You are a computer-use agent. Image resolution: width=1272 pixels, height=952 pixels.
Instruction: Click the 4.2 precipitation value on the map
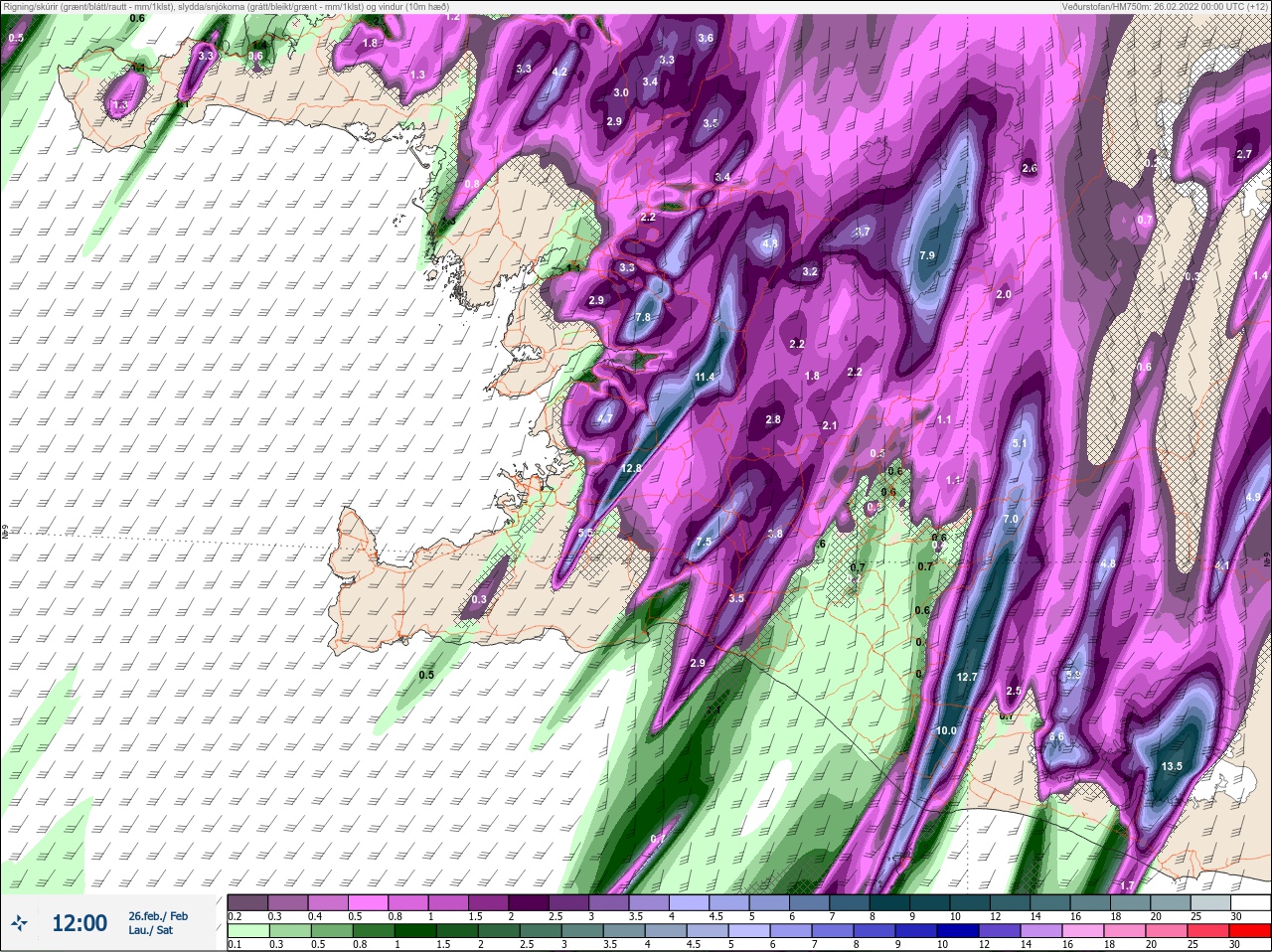(x=559, y=72)
